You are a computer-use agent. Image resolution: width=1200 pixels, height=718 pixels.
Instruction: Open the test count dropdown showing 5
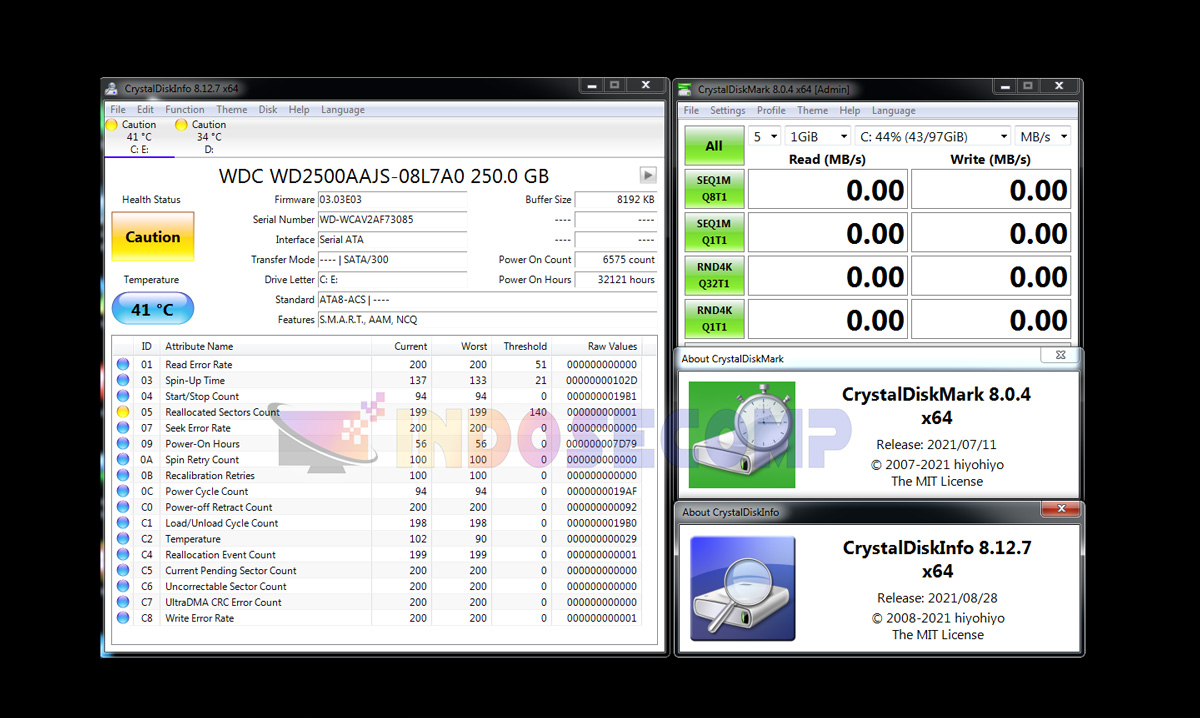pyautogui.click(x=765, y=134)
